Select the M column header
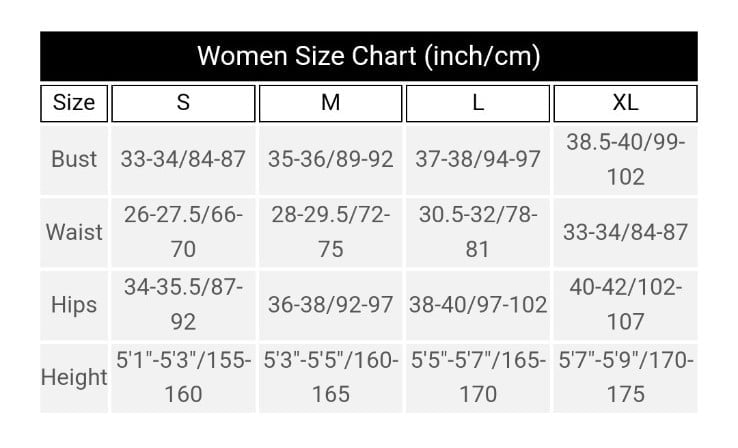The image size is (738, 448). pyautogui.click(x=330, y=103)
